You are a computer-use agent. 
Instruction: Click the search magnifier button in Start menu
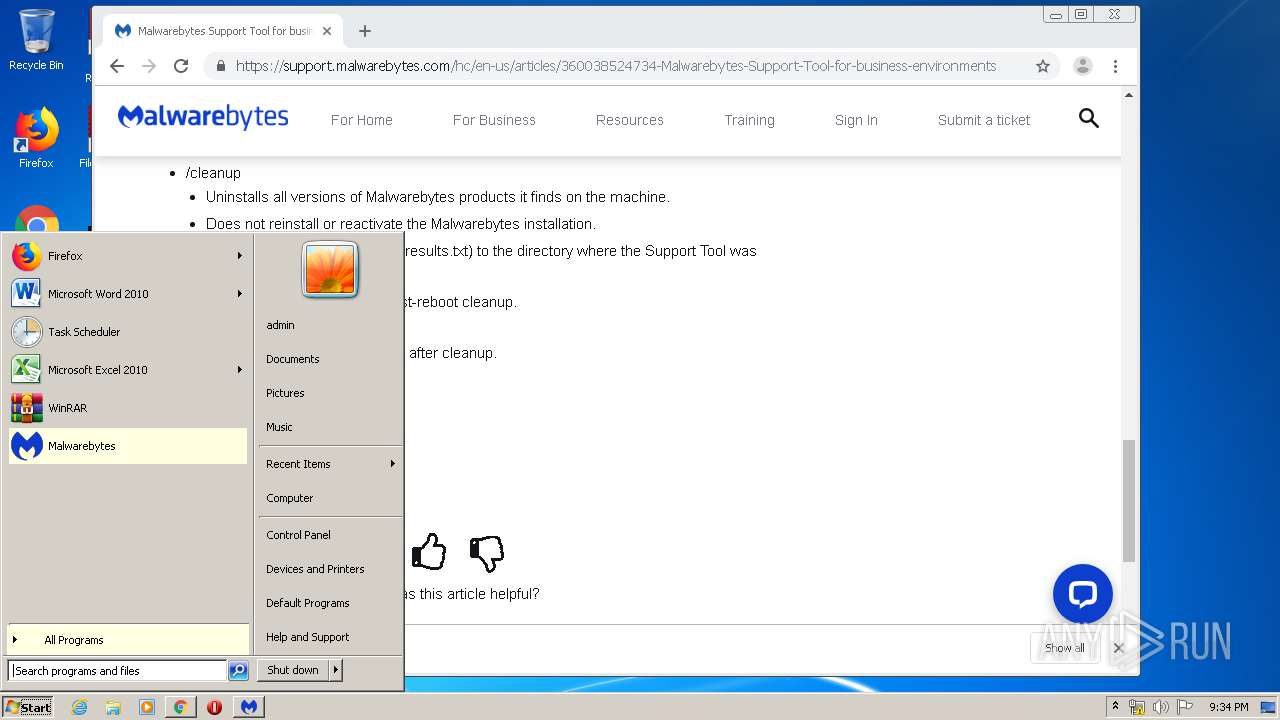click(238, 671)
